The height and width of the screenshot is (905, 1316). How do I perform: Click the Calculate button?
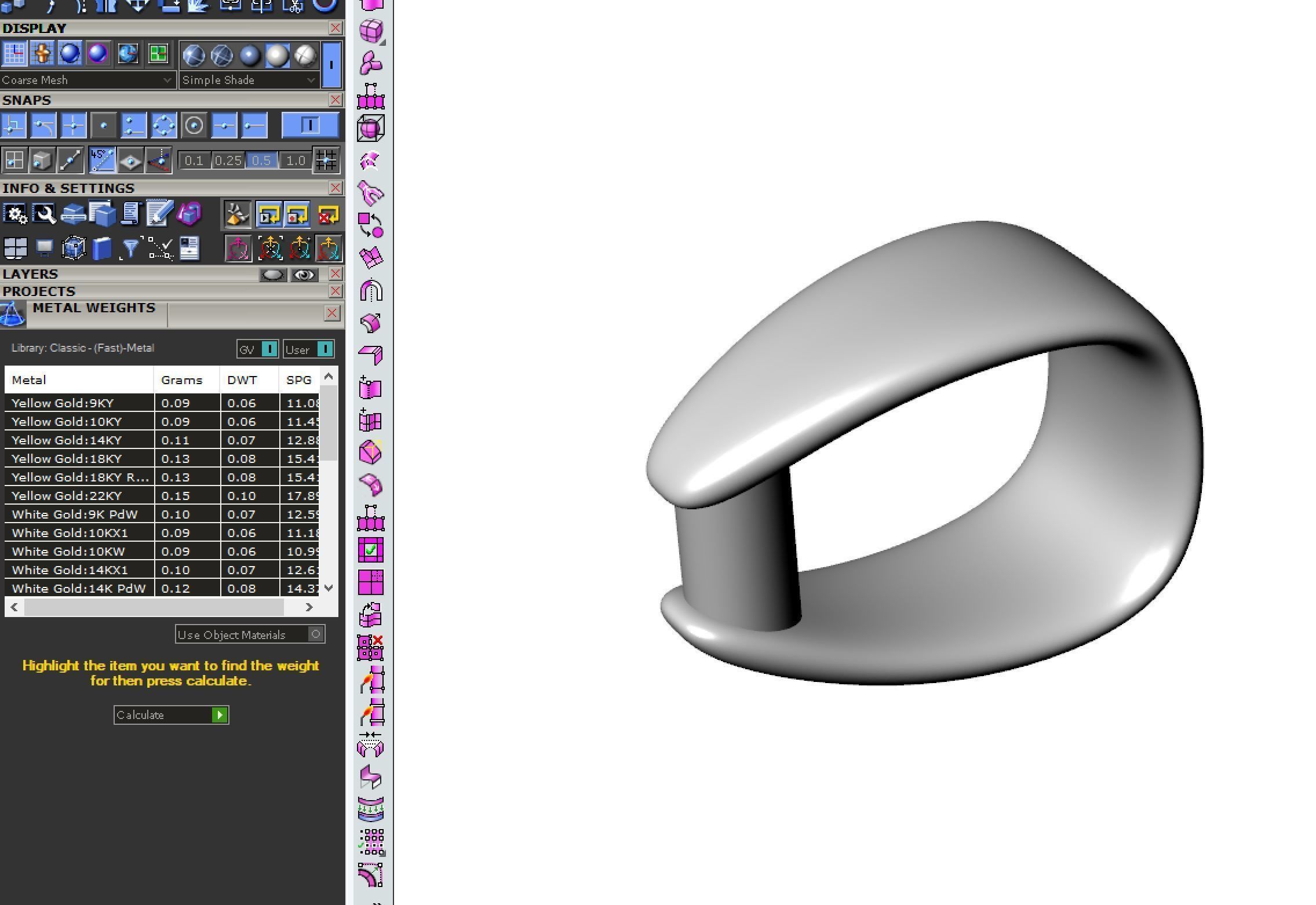coord(172,715)
